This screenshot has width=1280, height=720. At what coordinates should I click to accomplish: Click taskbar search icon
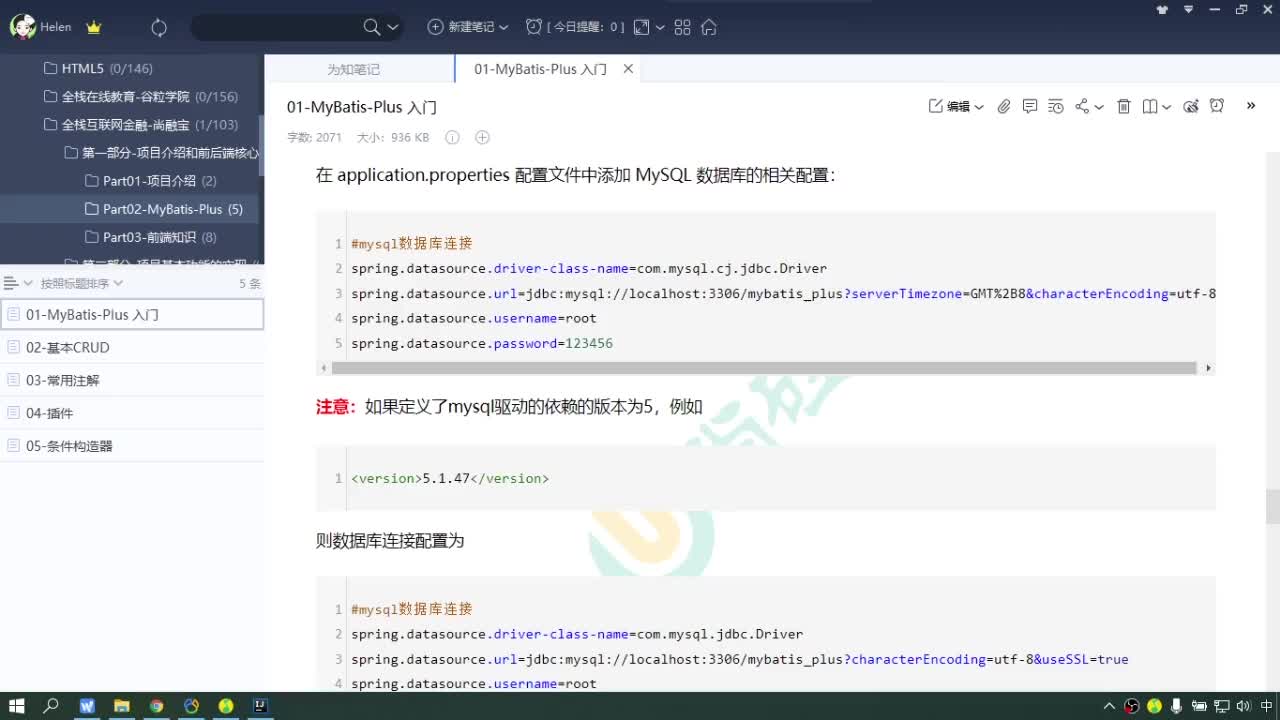pyautogui.click(x=52, y=706)
